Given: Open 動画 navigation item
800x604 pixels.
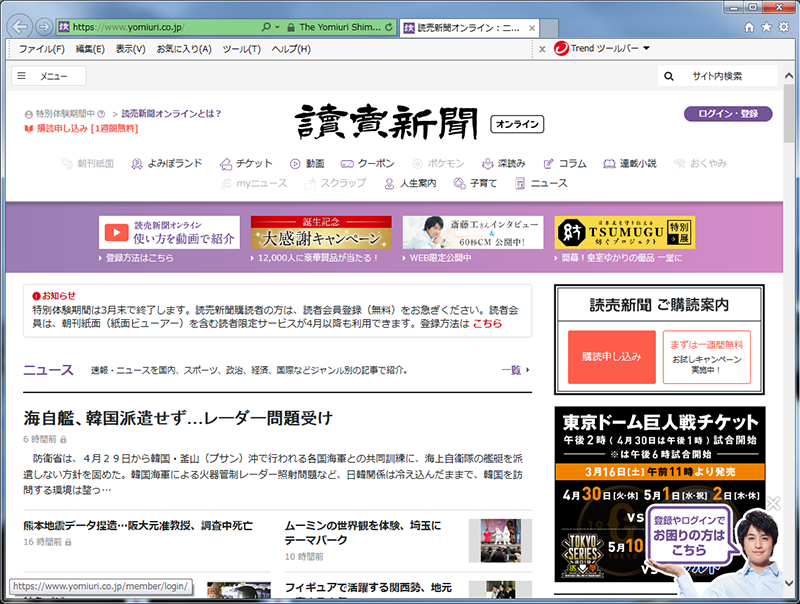Looking at the screenshot, I should pos(307,163).
